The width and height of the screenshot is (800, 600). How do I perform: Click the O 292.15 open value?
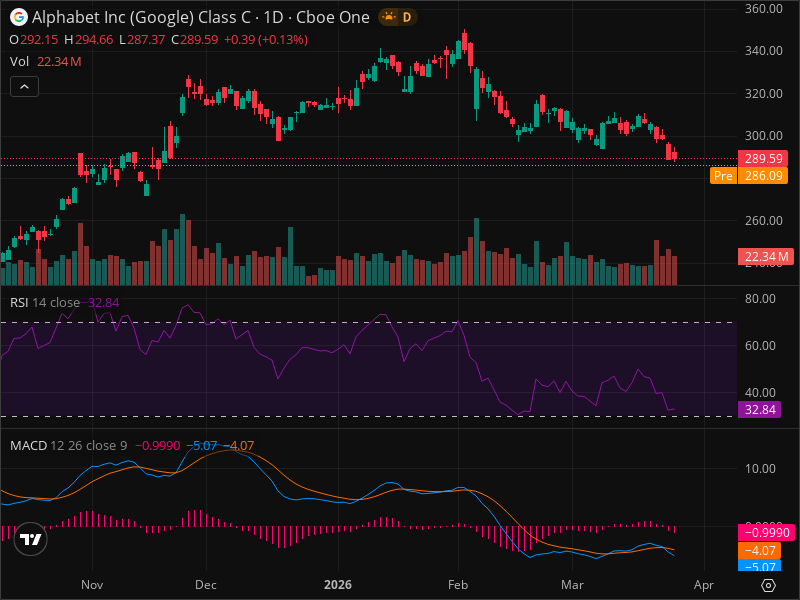tap(34, 40)
